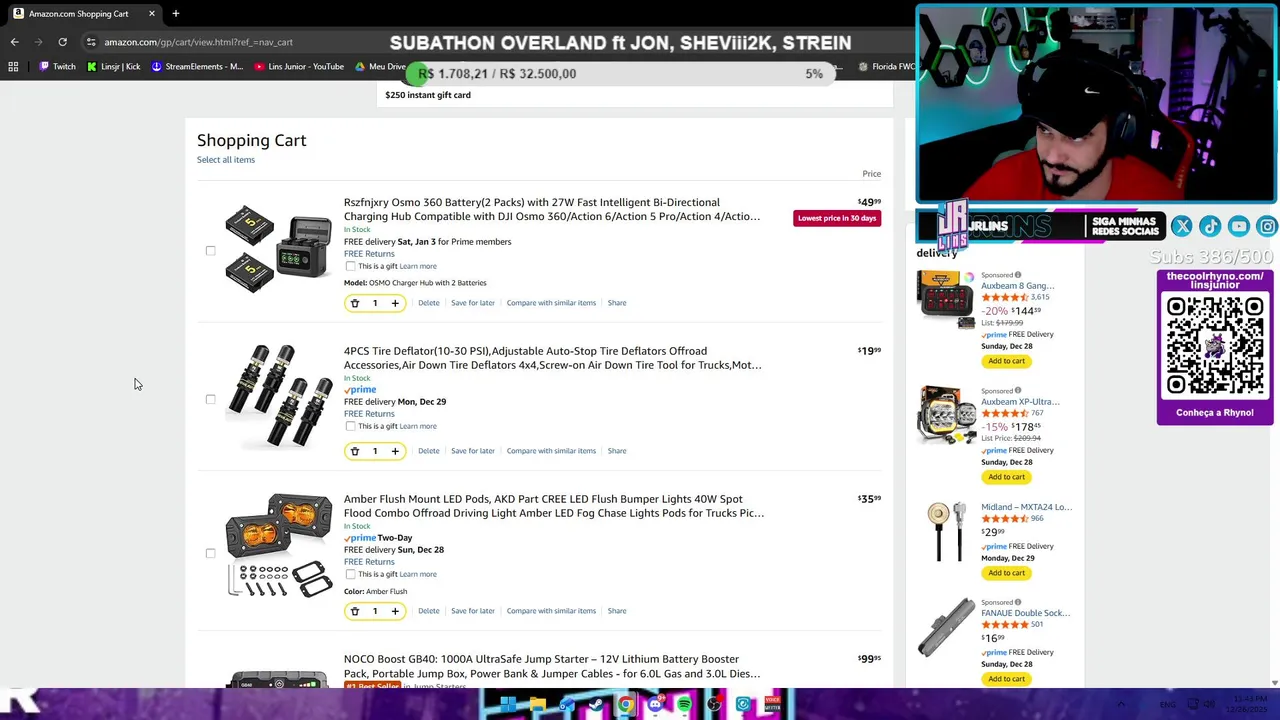Go back using the browser back arrow

(14, 42)
